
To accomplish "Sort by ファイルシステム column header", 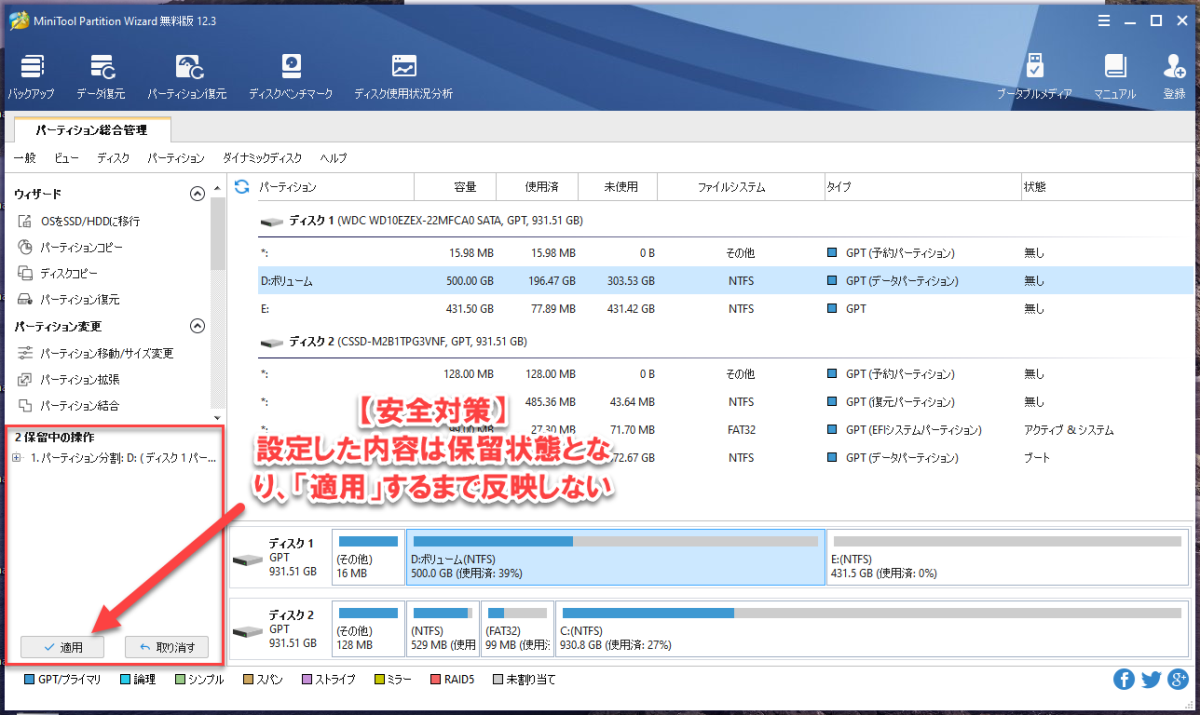I will click(740, 187).
